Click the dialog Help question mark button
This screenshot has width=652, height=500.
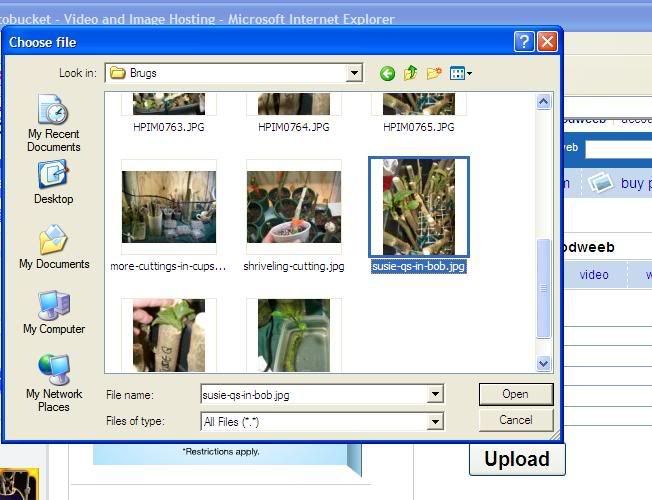pos(524,42)
